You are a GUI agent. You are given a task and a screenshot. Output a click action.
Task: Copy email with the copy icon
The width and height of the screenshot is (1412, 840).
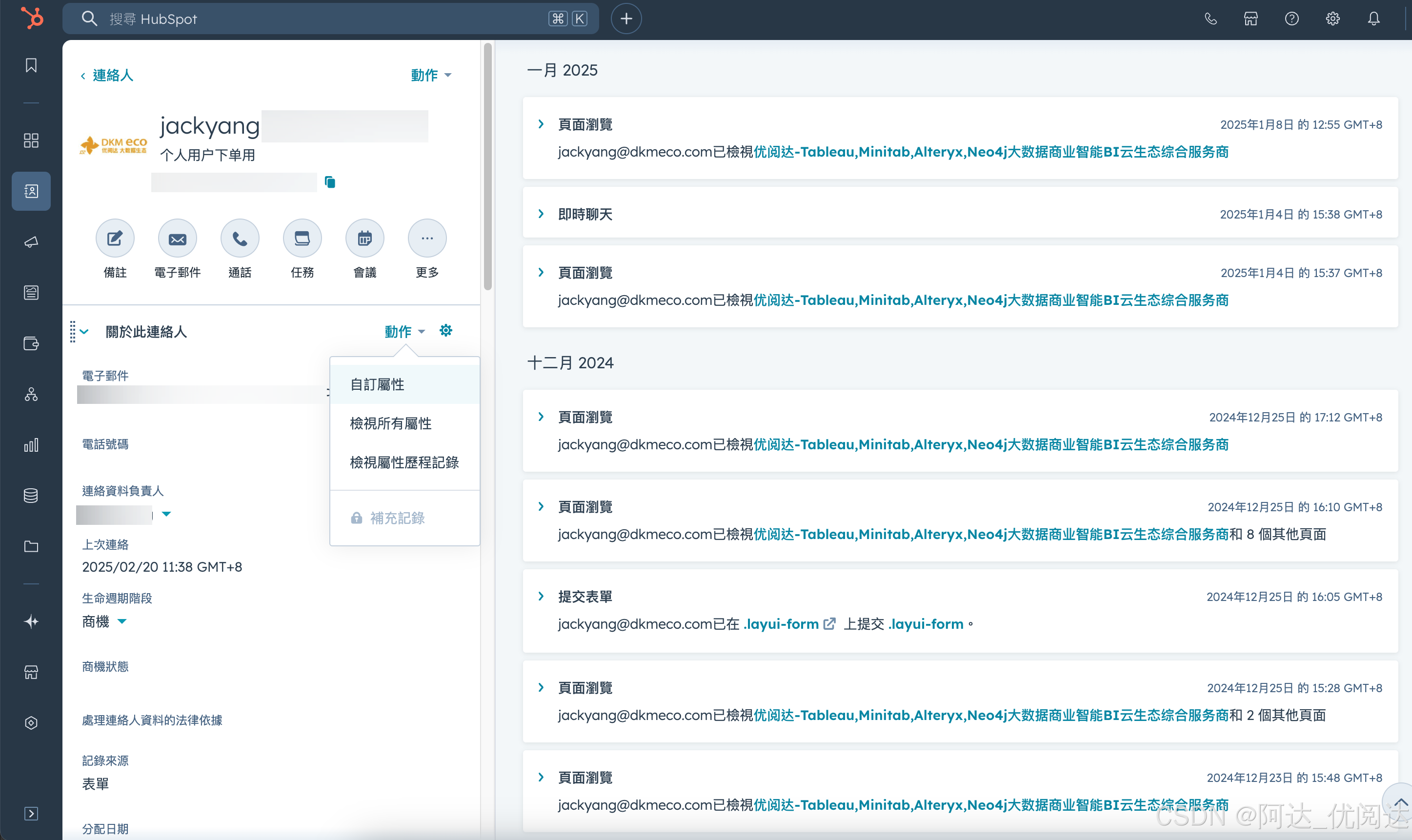(x=330, y=182)
